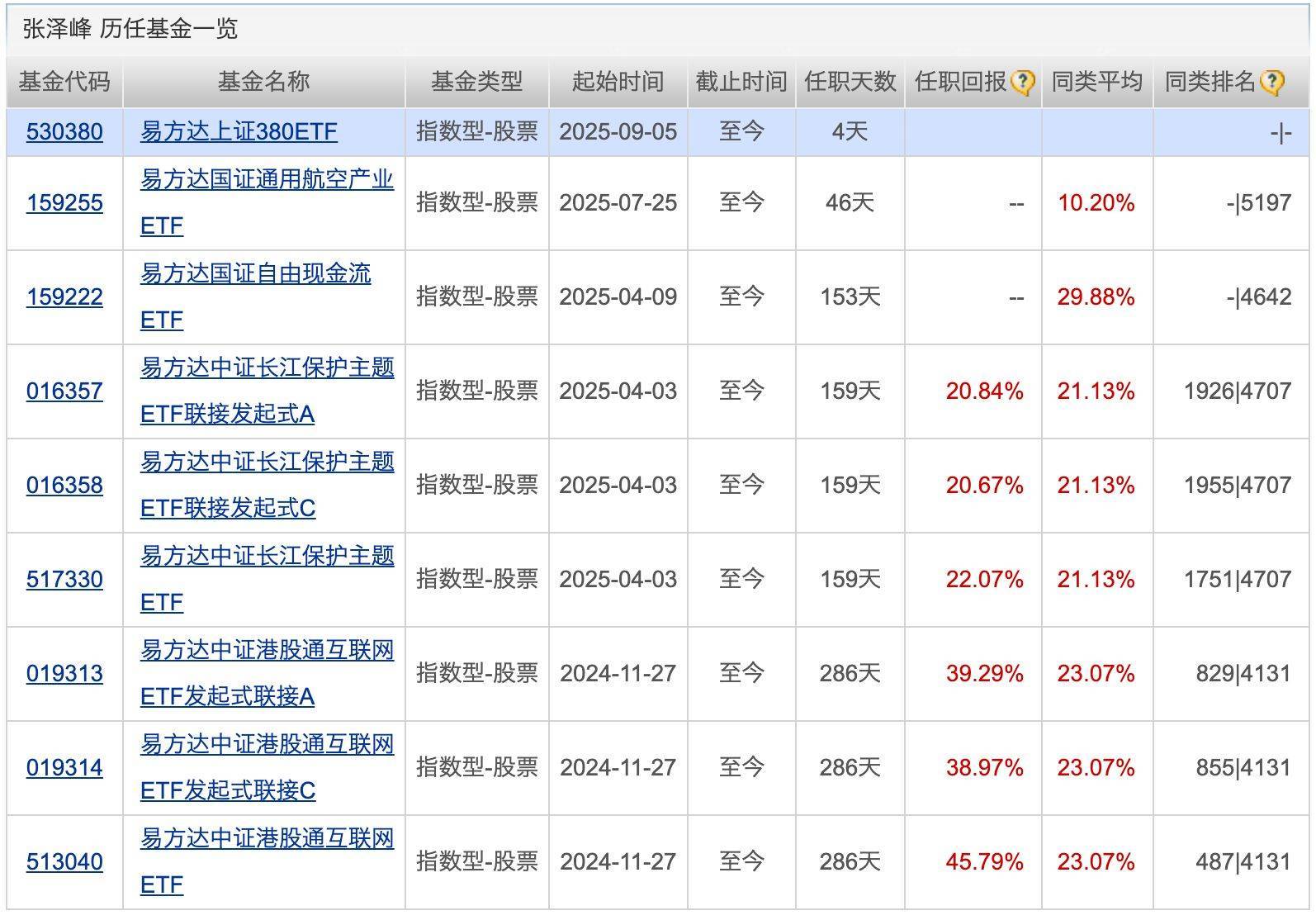
Task: Open fund code 513040 link
Action: 64,861
